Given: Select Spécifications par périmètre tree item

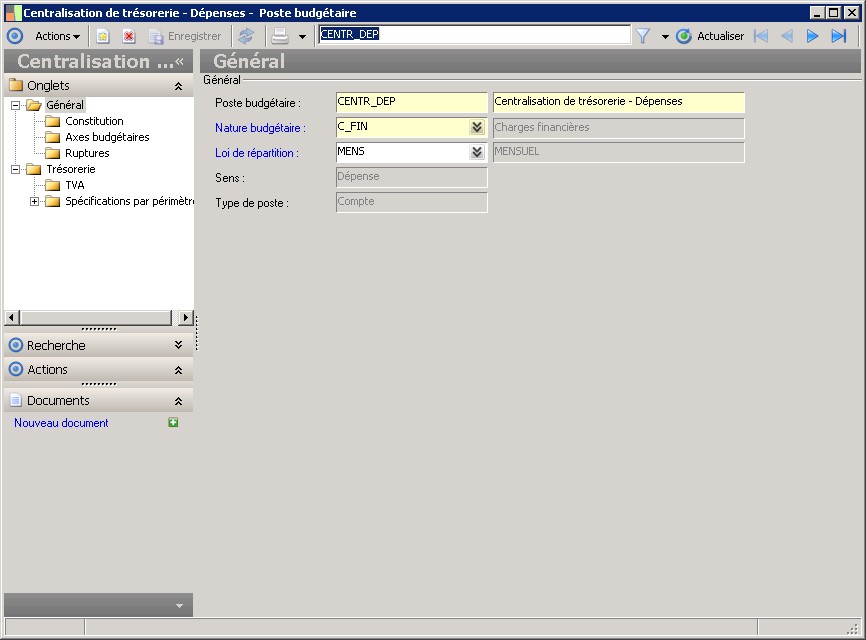Looking at the screenshot, I should (x=129, y=201).
